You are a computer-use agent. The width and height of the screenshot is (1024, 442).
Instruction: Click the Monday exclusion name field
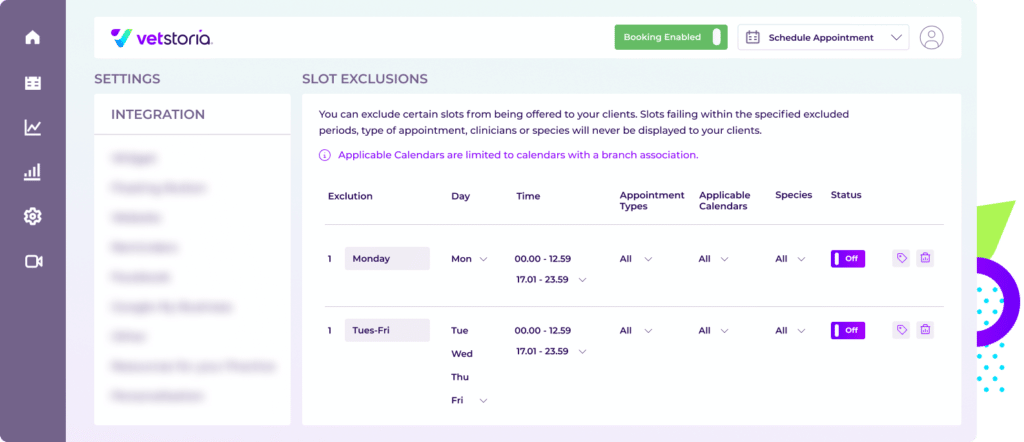[387, 259]
